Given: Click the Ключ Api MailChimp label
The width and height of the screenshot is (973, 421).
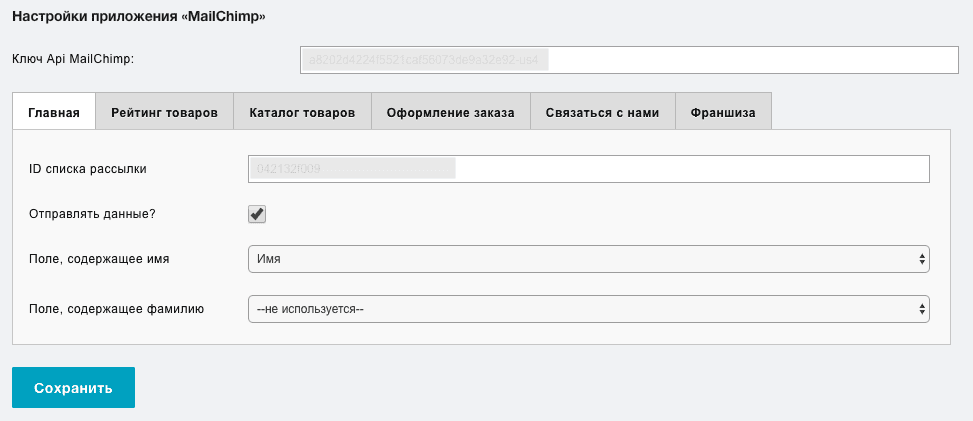Looking at the screenshot, I should [x=73, y=59].
